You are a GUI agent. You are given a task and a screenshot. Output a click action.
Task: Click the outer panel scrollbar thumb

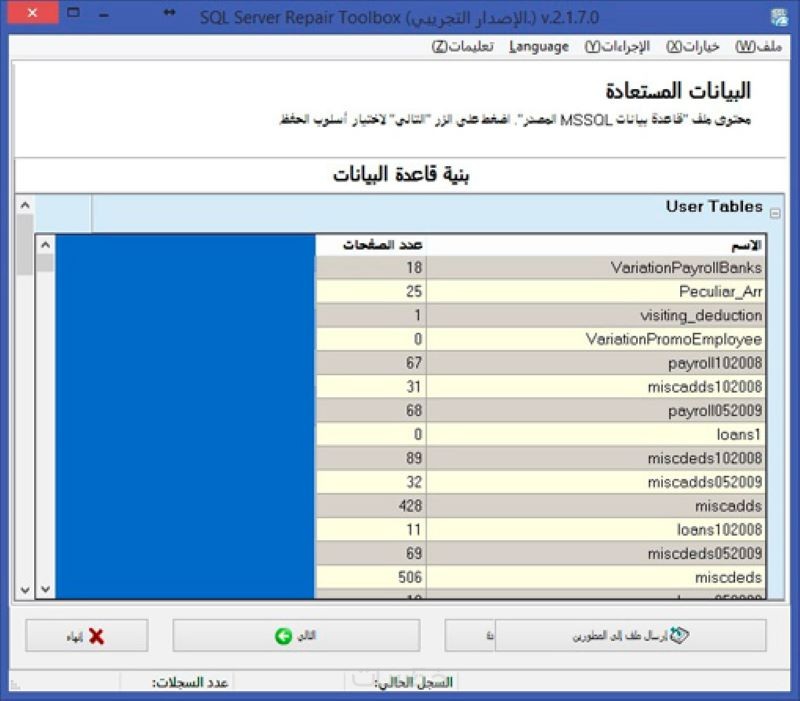pos(24,244)
